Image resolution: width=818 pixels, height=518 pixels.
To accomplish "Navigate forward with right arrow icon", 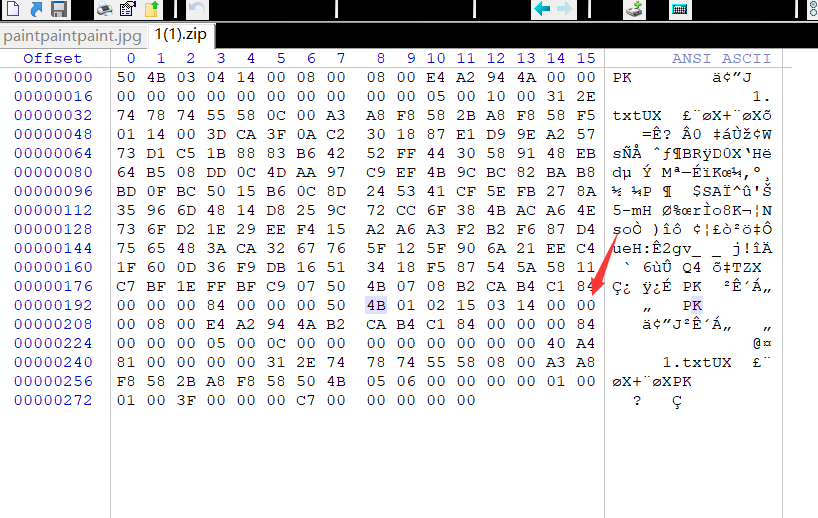I will [565, 8].
